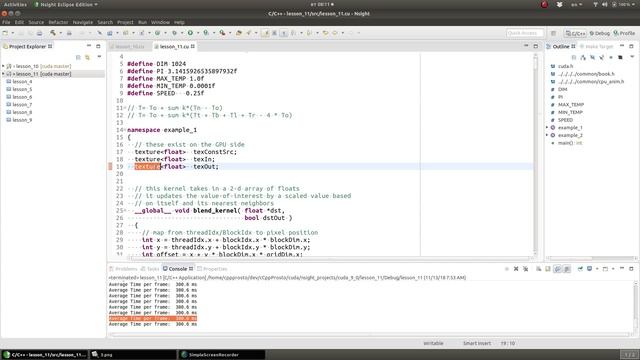Select cuda.h in Outline

565,66
